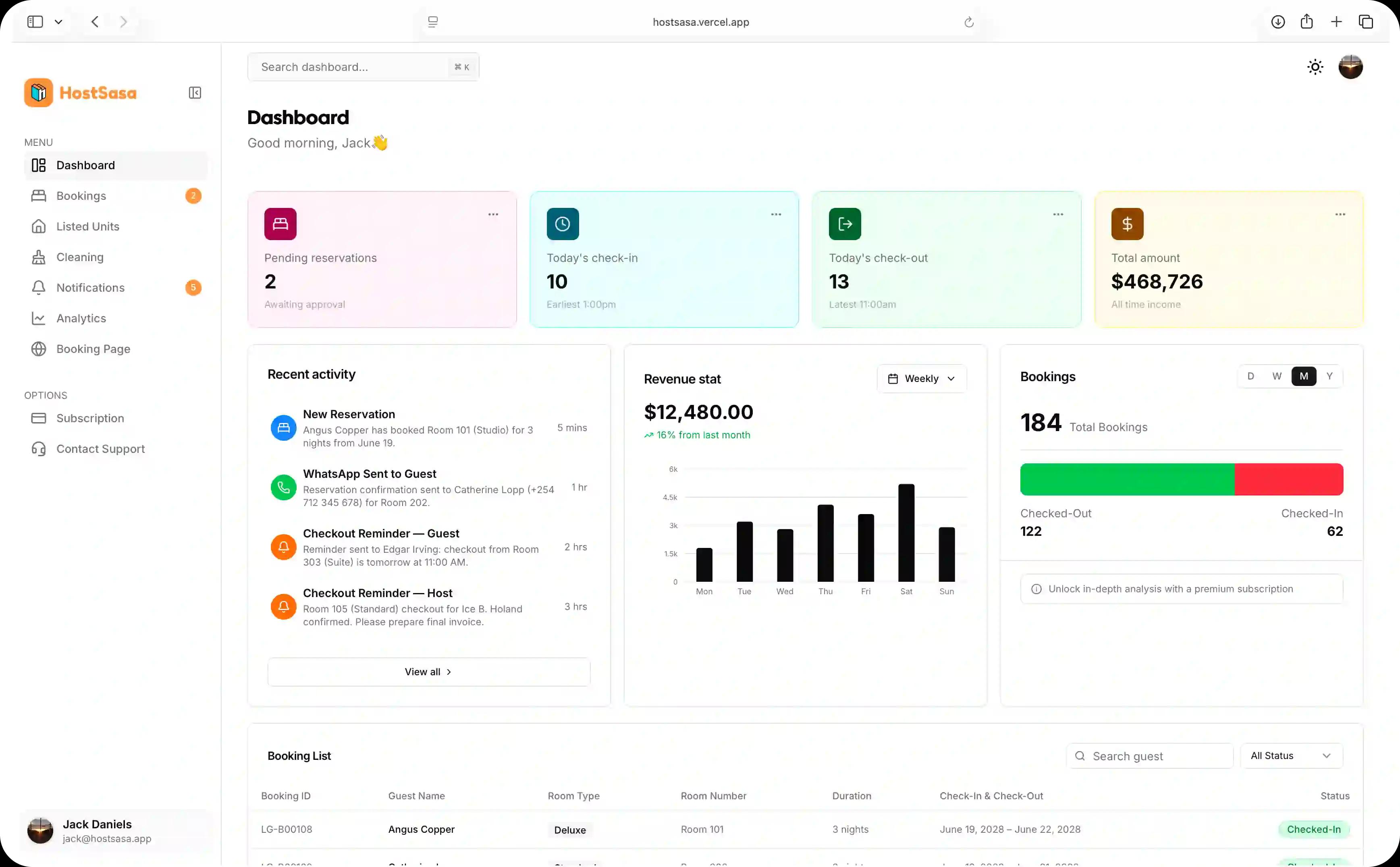Click guest name Angus Copper

coord(421,829)
